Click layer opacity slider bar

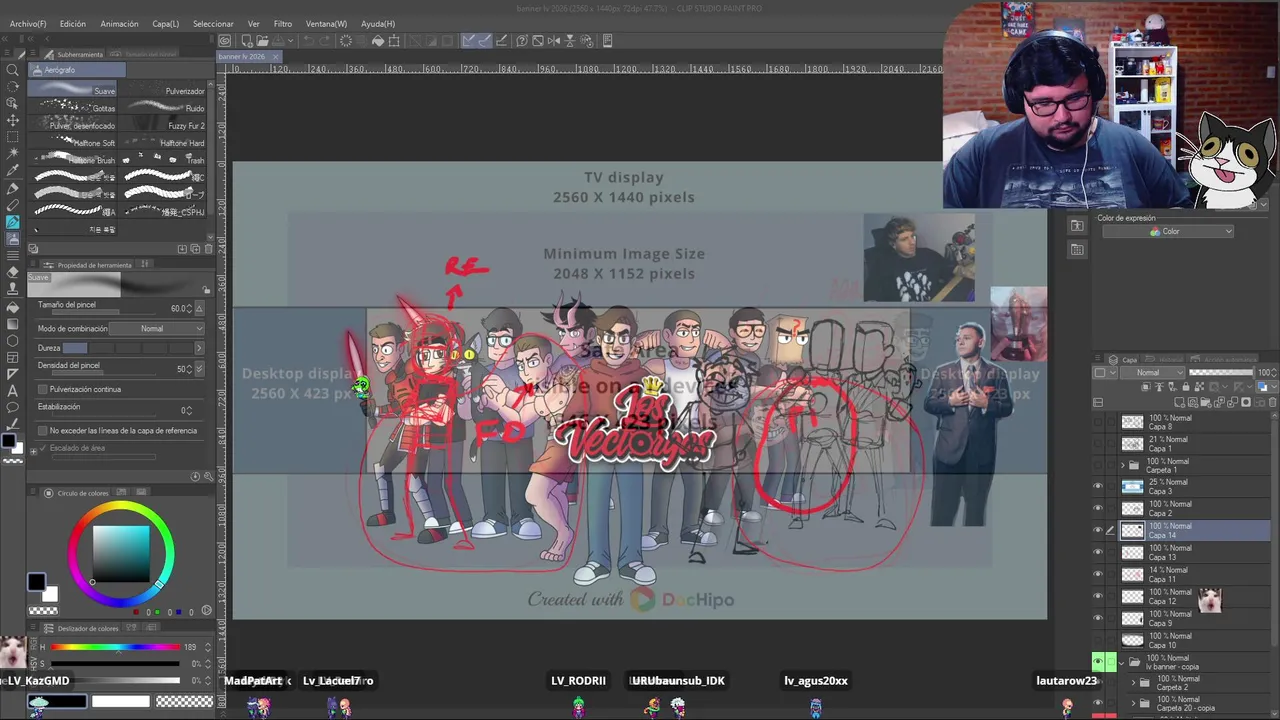pos(1220,373)
